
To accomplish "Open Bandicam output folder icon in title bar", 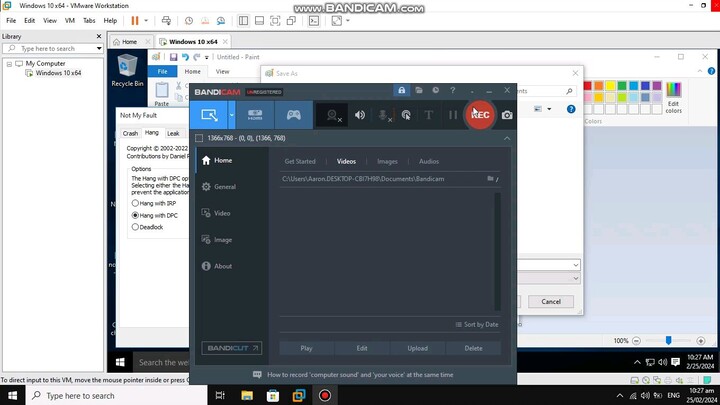I will click(x=419, y=90).
